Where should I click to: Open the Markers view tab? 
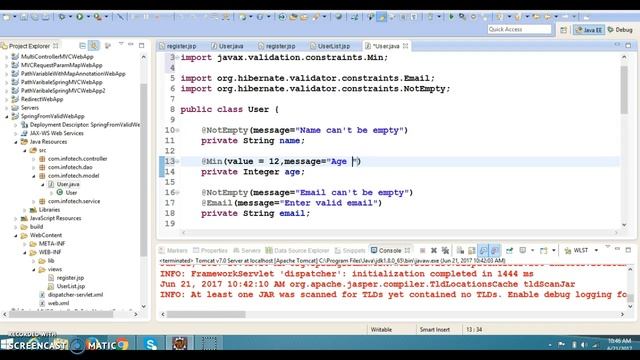[x=173, y=250]
